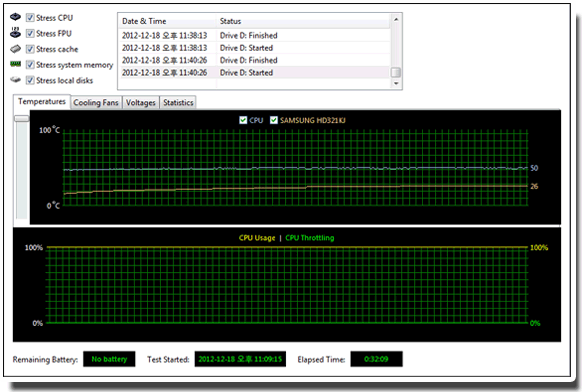Click the CPU chip icon beside Stress CPU

(15, 17)
